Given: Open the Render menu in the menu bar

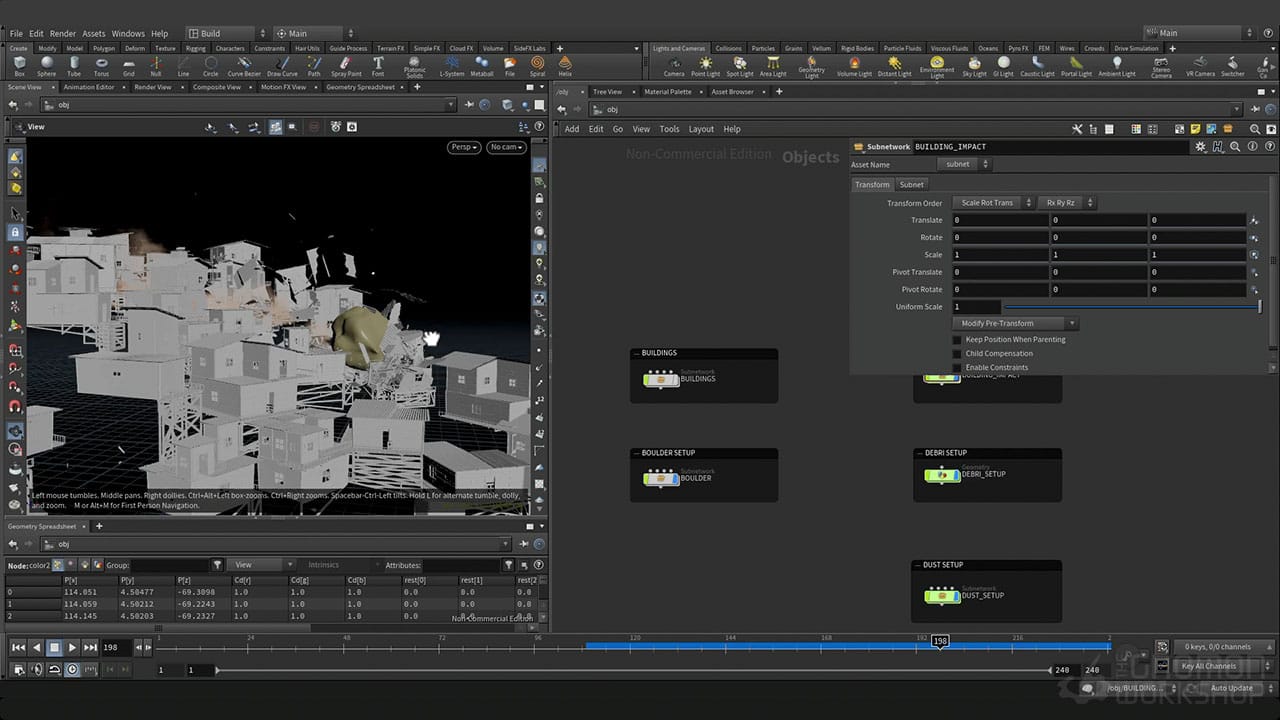Looking at the screenshot, I should (x=65, y=31).
